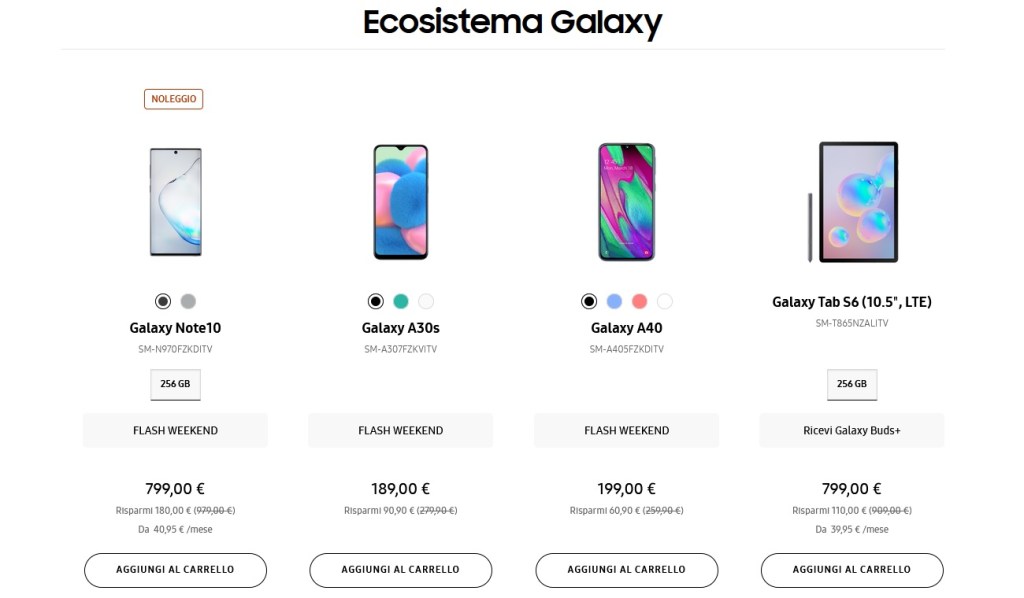The image size is (1024, 598).
Task: Select black color swatch for Galaxy A40
Action: pos(589,301)
